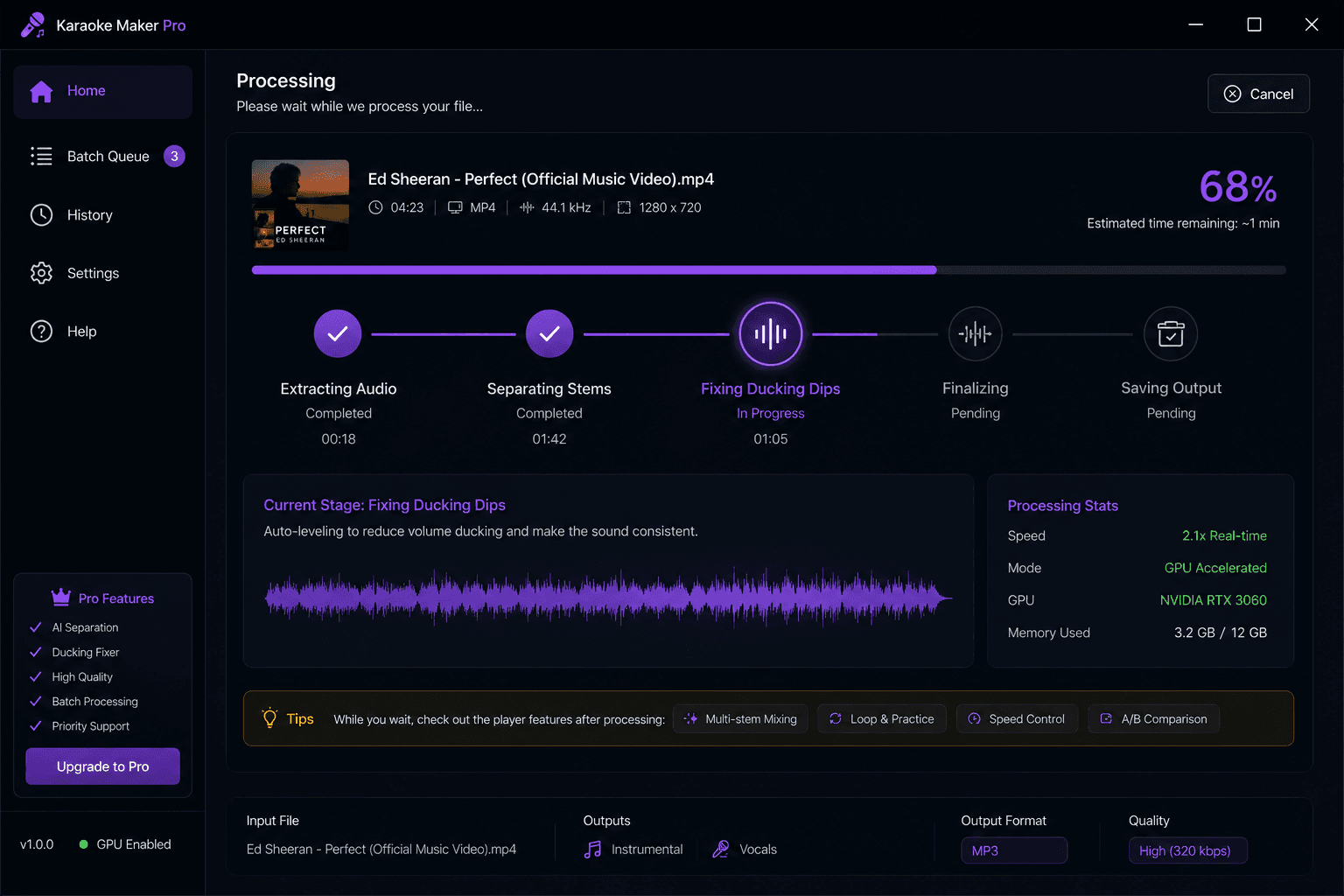The width and height of the screenshot is (1344, 896).
Task: Open the MP3 output format dropdown
Action: (1014, 850)
